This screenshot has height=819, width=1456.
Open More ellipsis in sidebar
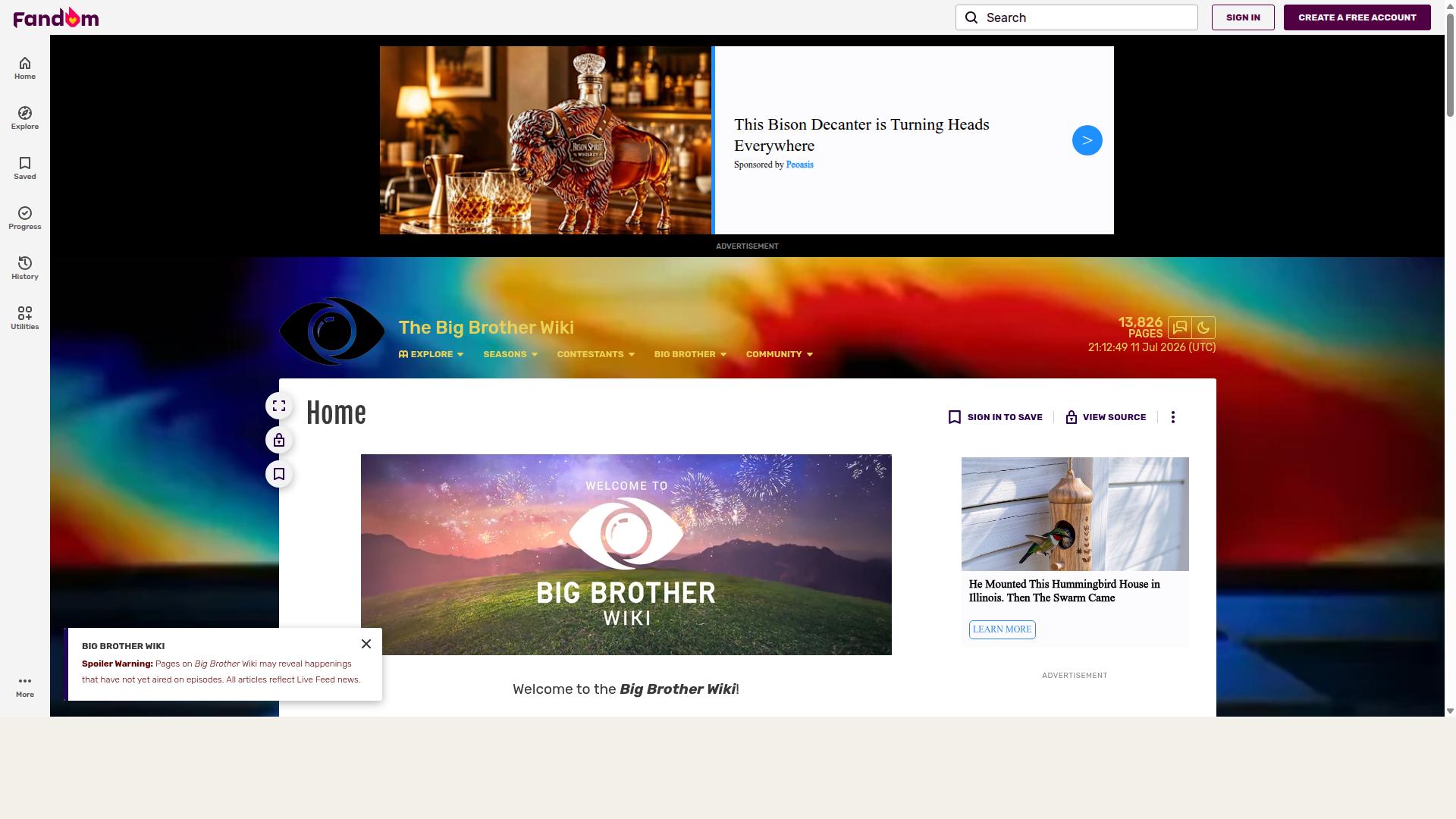[x=25, y=686]
